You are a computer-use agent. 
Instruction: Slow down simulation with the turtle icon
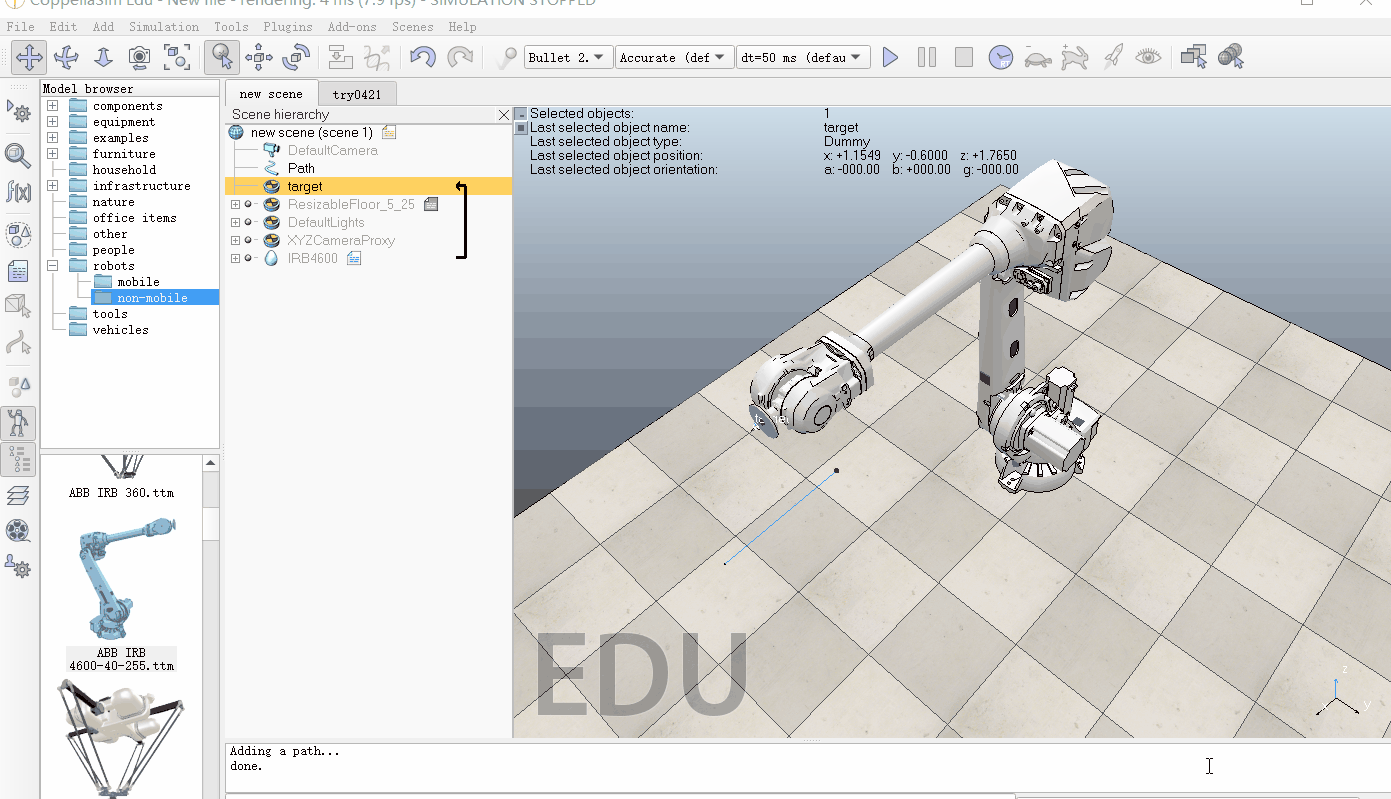(x=1038, y=57)
